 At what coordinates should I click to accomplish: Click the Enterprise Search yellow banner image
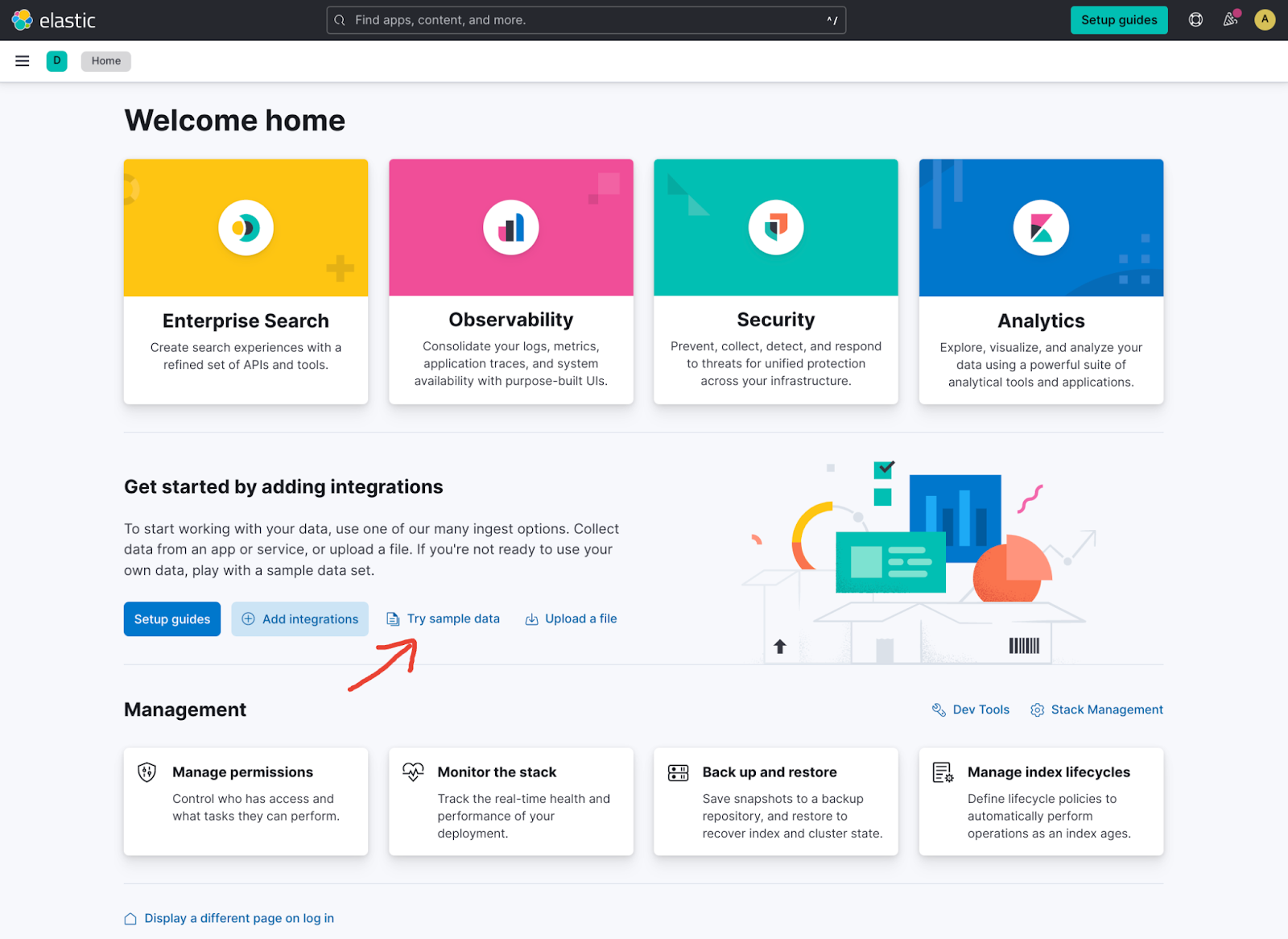pos(246,228)
